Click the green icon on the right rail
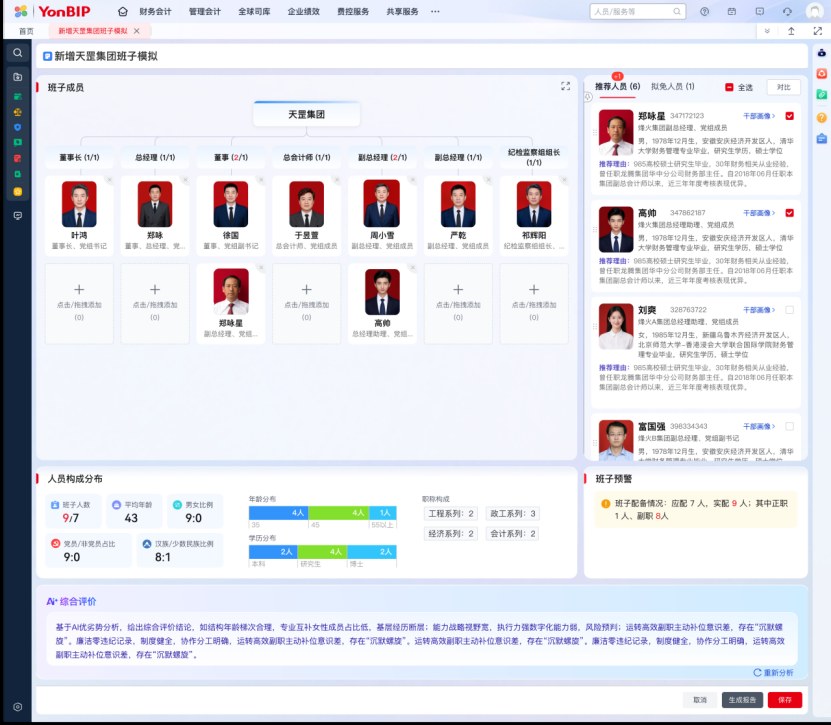This screenshot has height=725, width=831. (x=821, y=95)
